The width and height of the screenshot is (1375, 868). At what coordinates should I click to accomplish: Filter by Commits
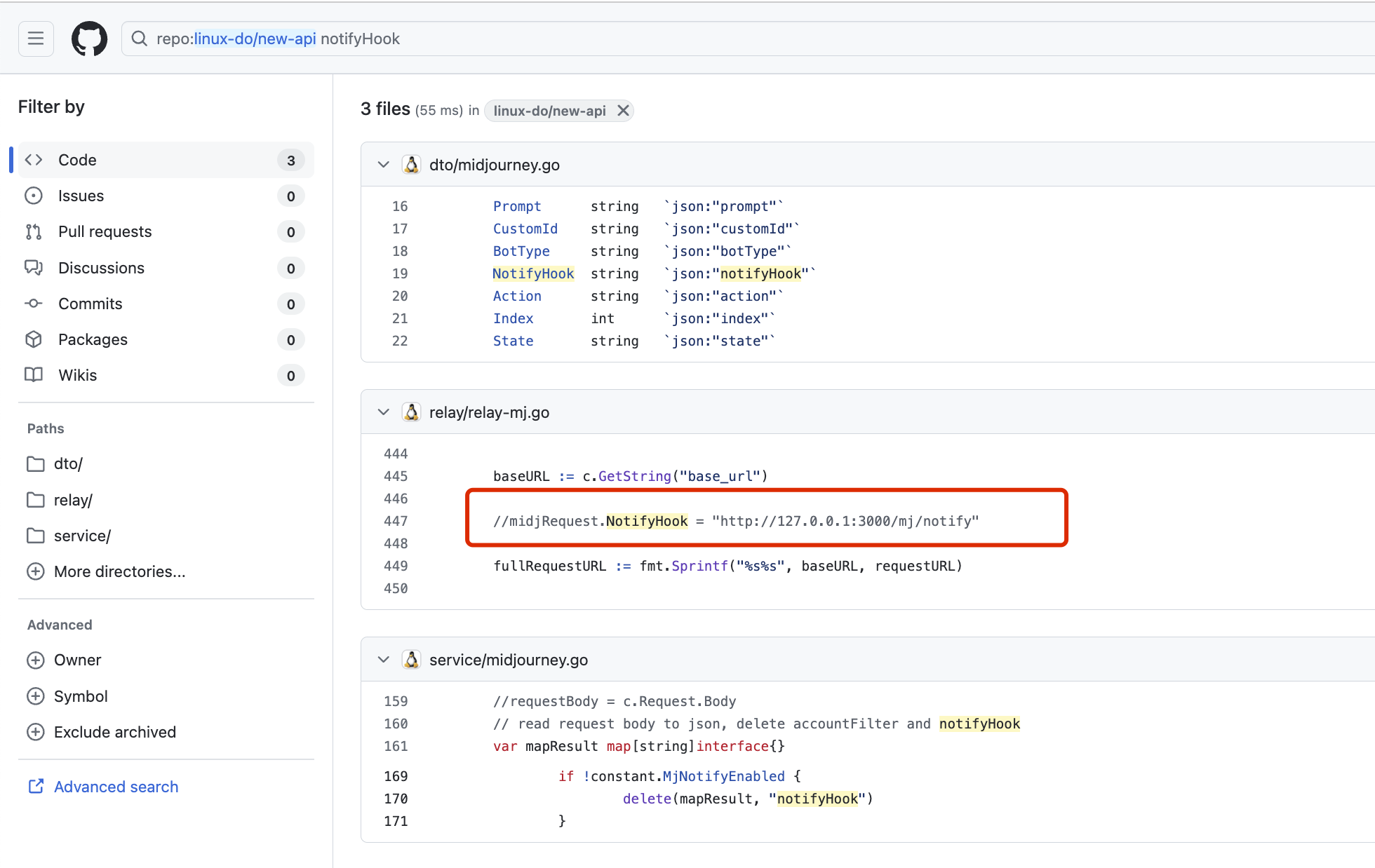pos(163,304)
